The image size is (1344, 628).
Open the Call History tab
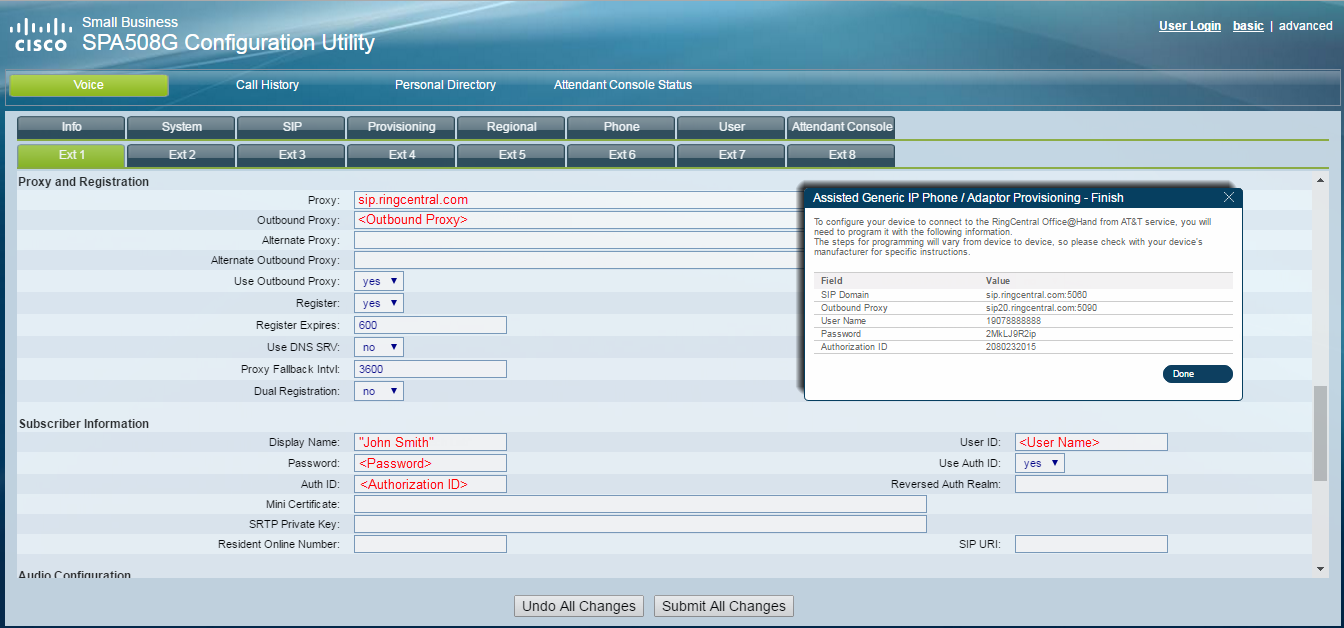click(x=267, y=85)
